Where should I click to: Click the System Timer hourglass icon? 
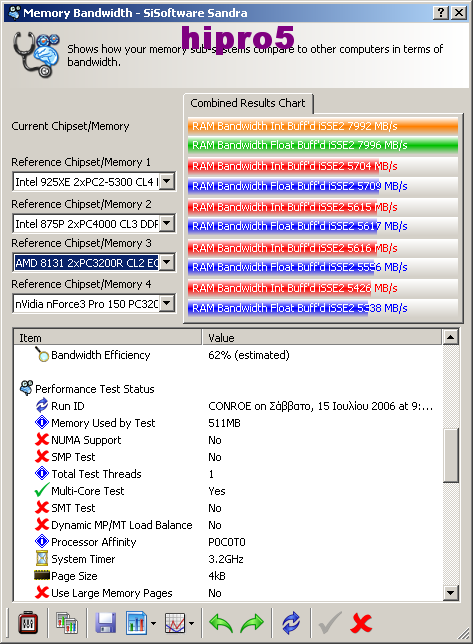42,558
